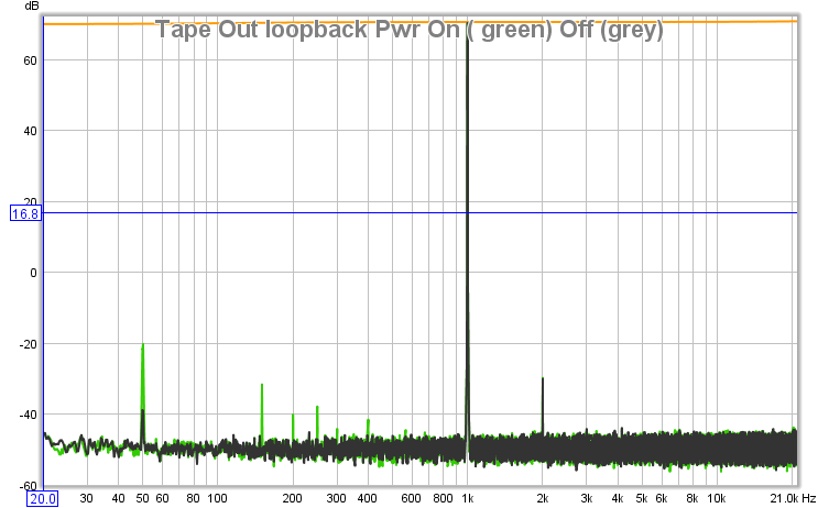Select the 2k frequency axis label

(543, 499)
